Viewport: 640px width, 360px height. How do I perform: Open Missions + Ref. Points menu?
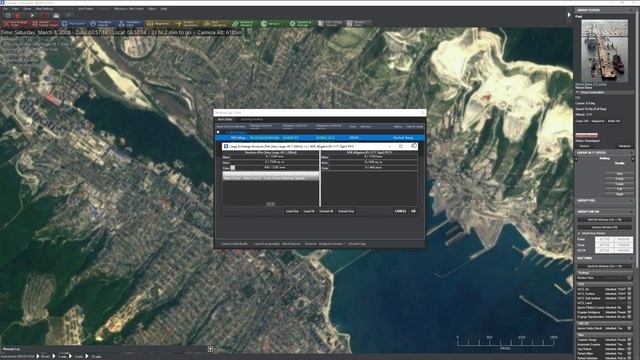[x=129, y=9]
